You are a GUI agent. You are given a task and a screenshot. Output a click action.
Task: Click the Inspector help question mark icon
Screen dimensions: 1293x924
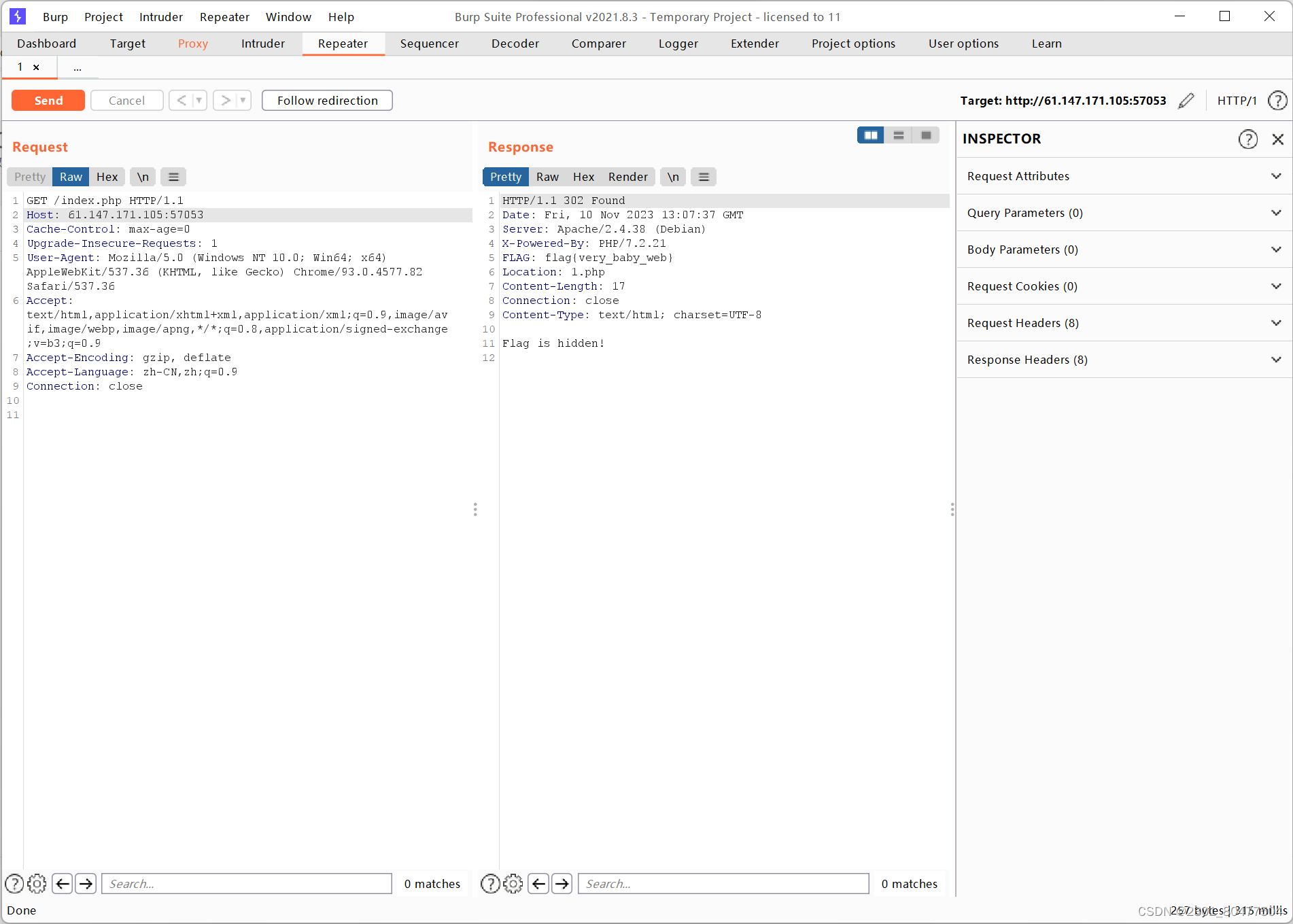coord(1249,139)
